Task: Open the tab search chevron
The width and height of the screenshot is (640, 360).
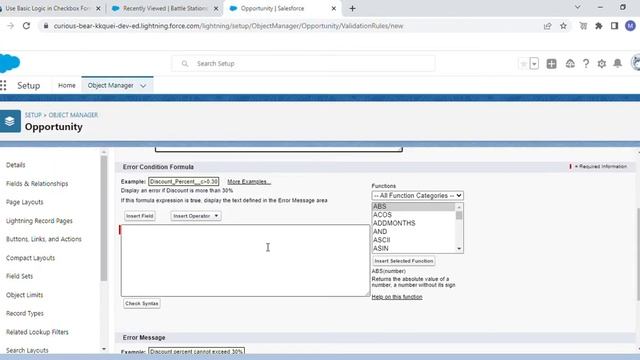Action: tap(578, 7)
